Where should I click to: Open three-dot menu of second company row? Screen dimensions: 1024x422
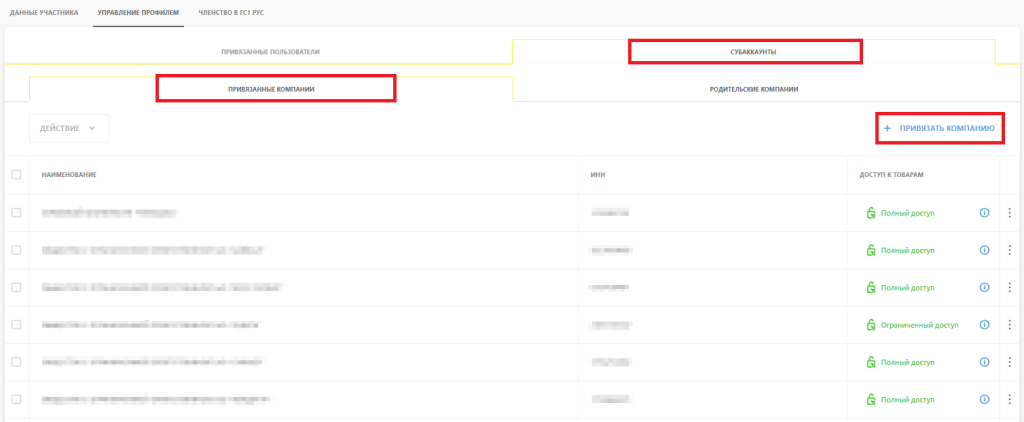point(1010,250)
